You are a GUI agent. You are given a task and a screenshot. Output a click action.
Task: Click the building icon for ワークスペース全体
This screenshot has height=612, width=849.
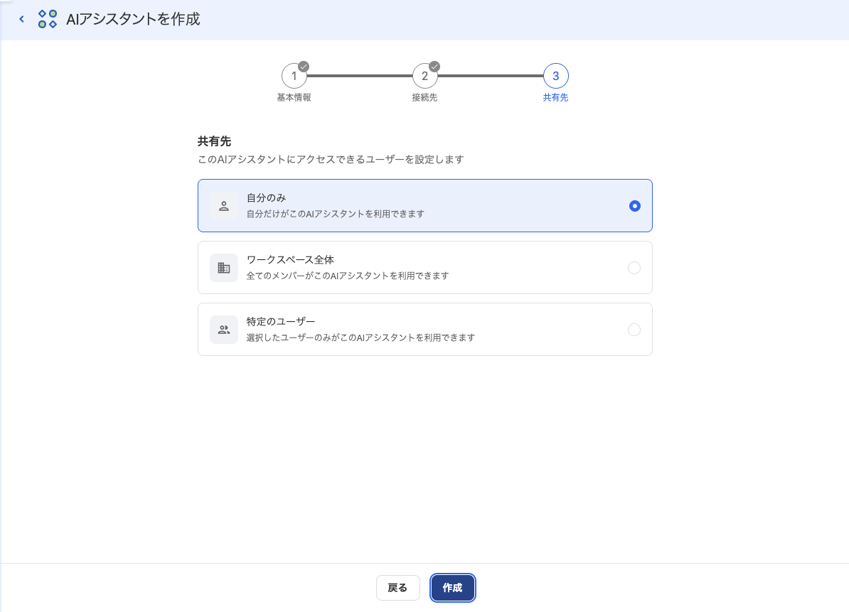pyautogui.click(x=224, y=268)
